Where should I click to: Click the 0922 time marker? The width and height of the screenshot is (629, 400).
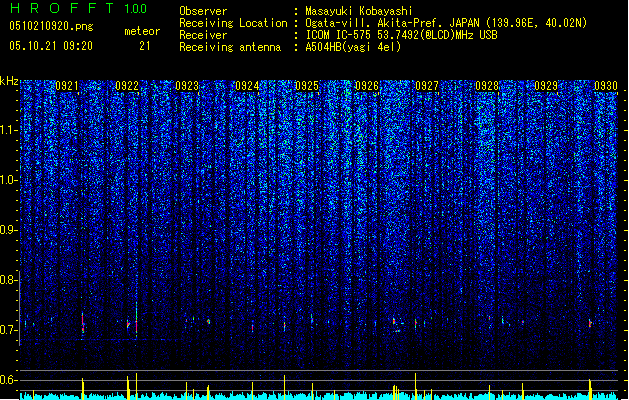tap(127, 86)
